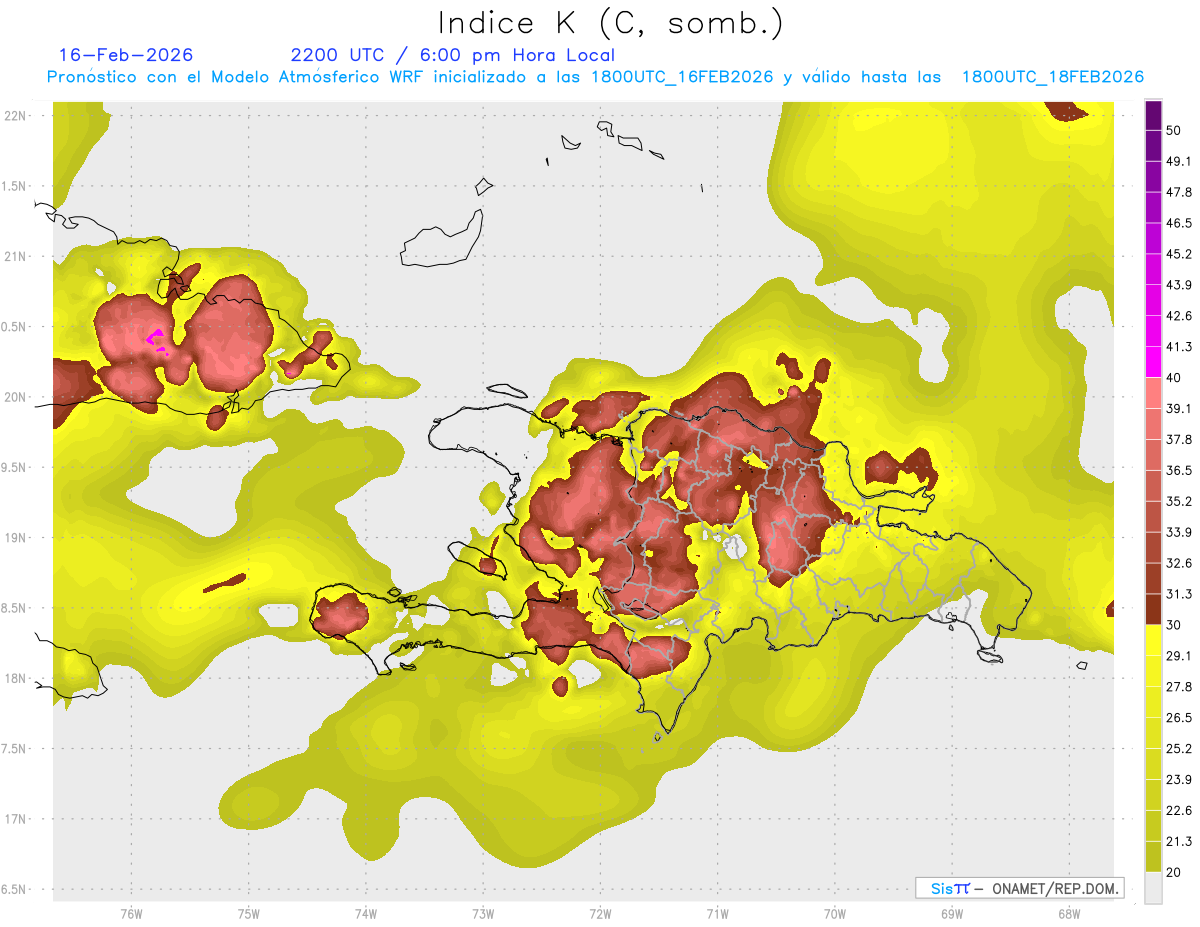Click the legend value '26.5'

[x=1178, y=718]
